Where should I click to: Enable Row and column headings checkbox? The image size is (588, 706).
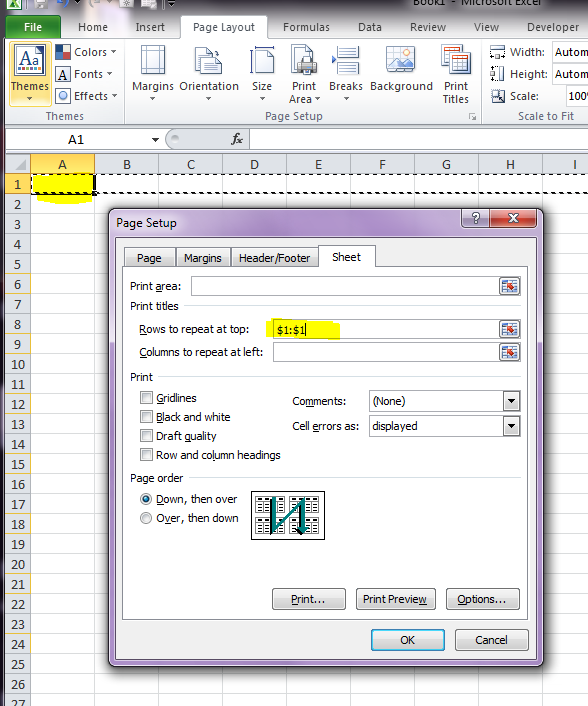click(146, 455)
